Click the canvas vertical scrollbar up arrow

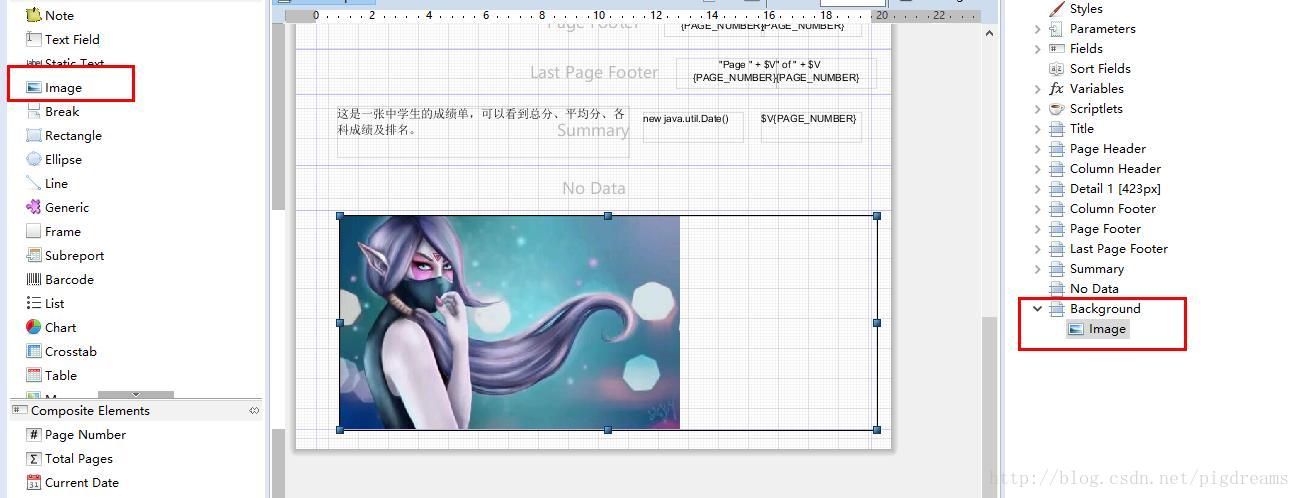point(990,33)
